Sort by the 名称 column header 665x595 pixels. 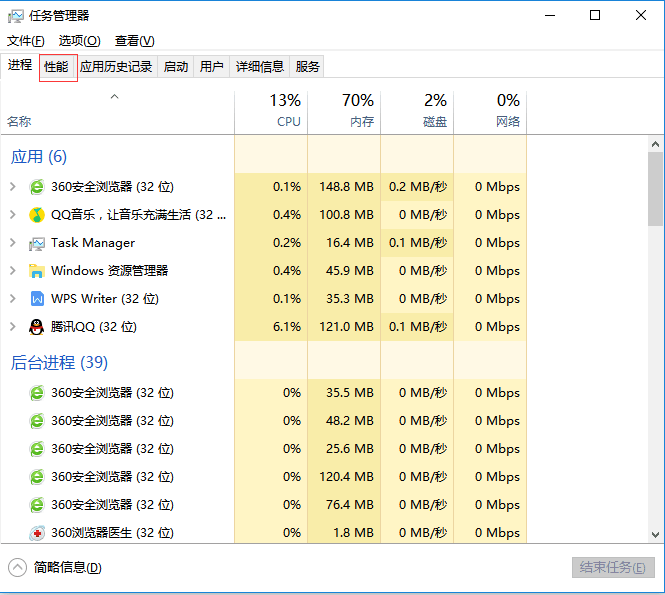click(x=117, y=112)
